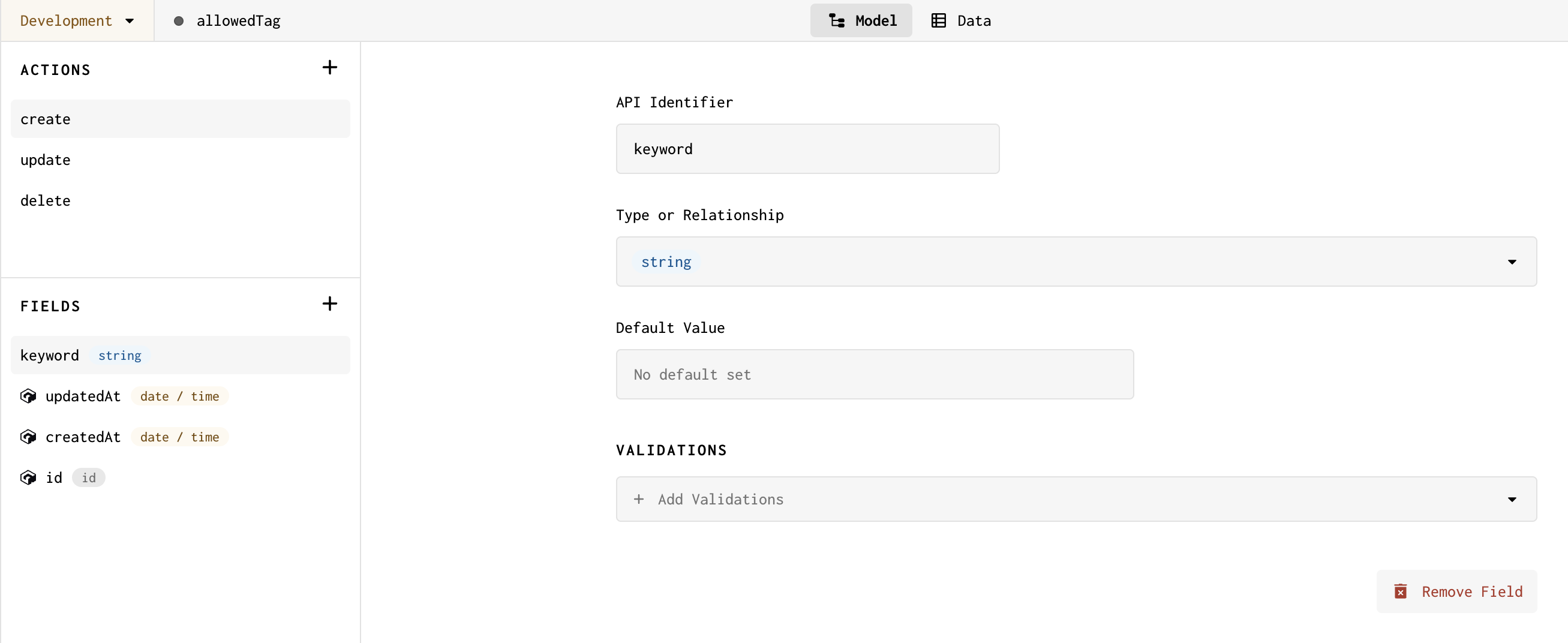Expand the Add Validations section

point(1513,498)
